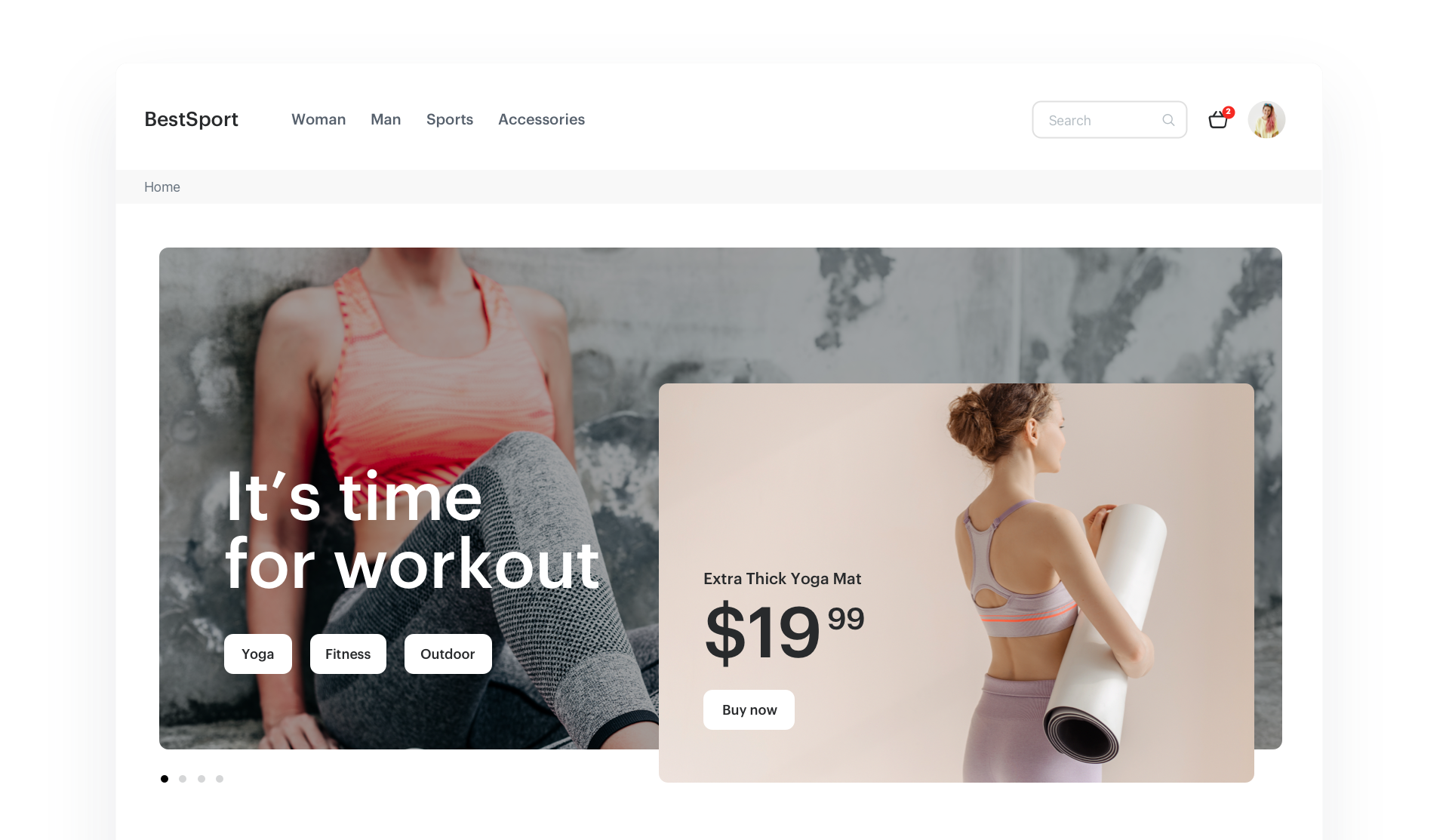Click the Man navigation tab
This screenshot has width=1449, height=840.
click(x=385, y=119)
